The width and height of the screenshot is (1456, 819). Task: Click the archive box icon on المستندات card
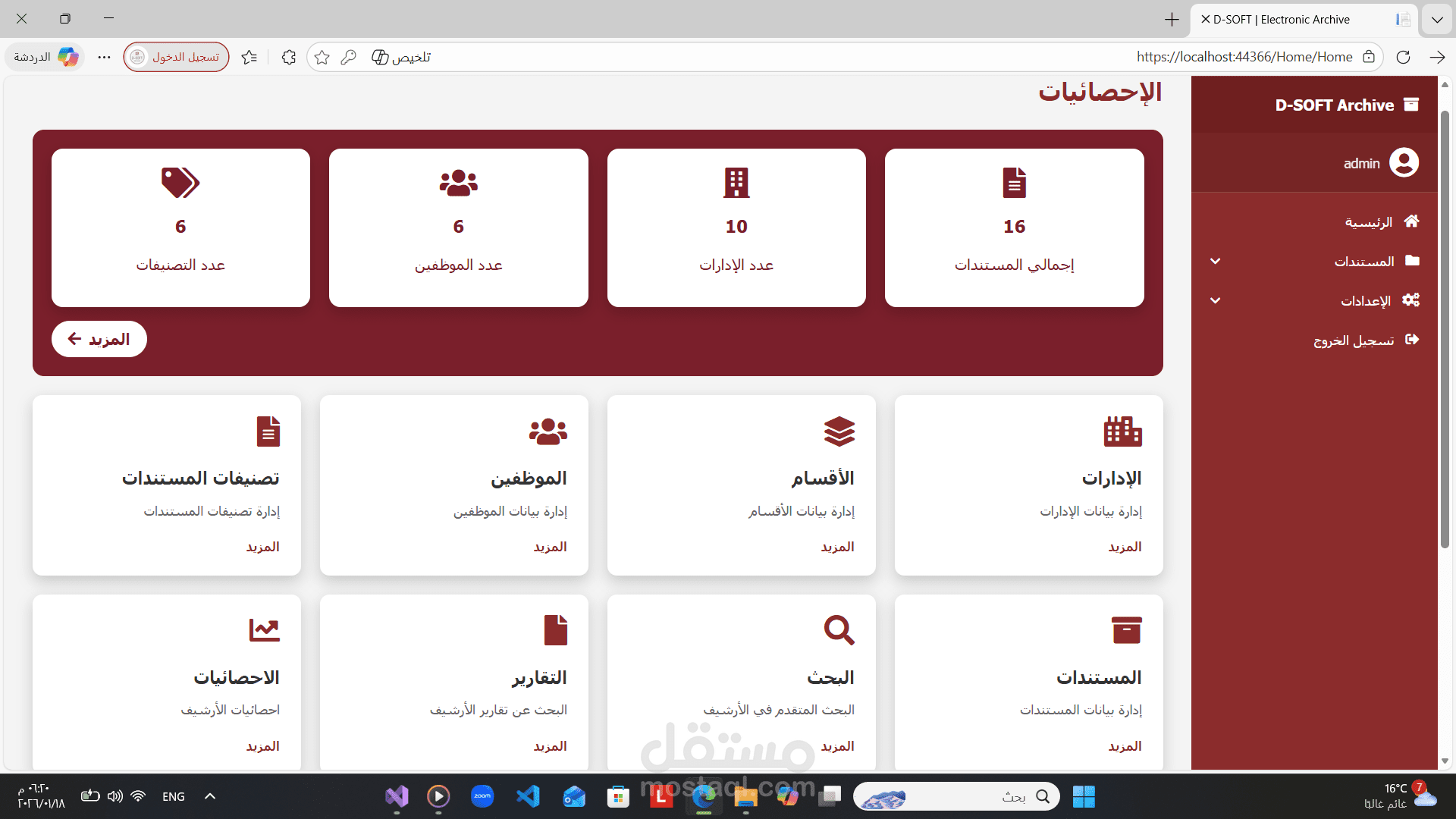[x=1126, y=629]
